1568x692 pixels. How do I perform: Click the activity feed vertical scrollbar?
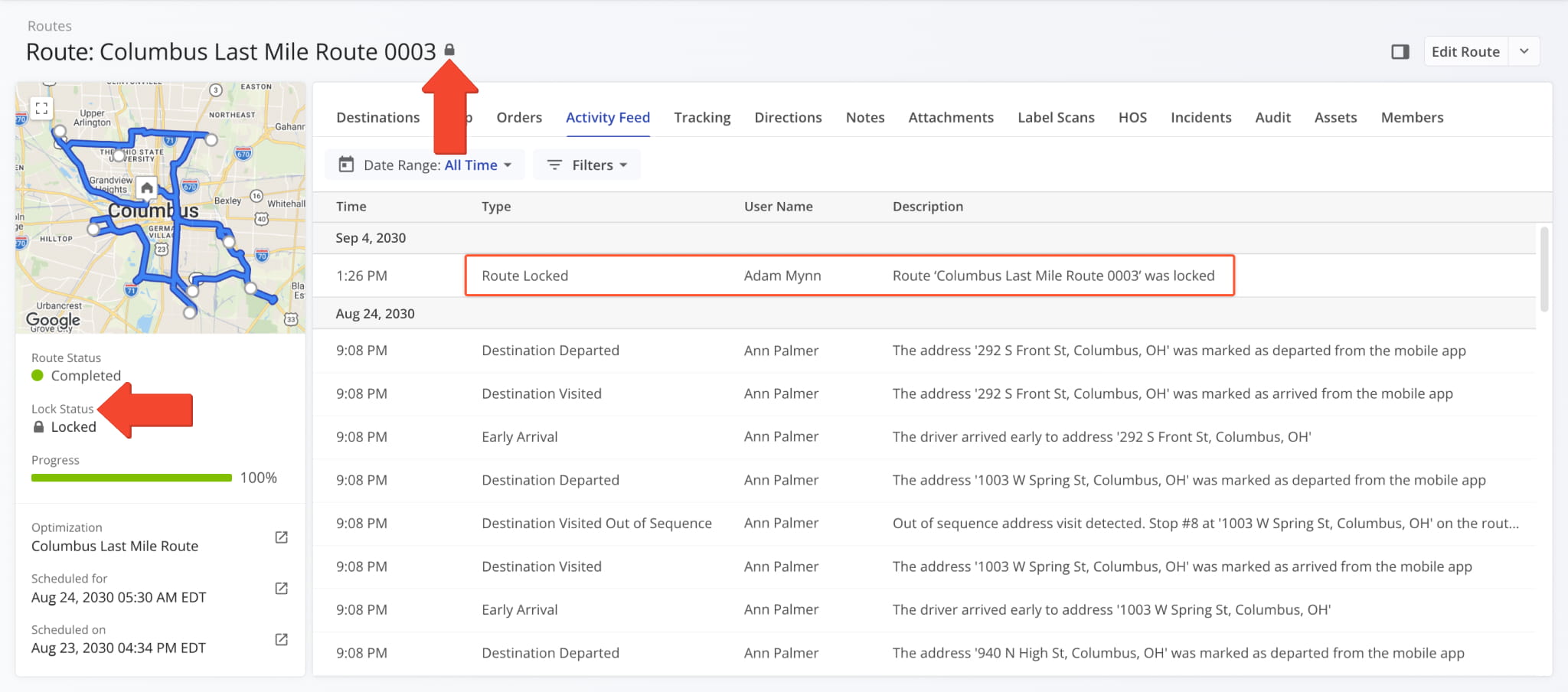point(1544,269)
